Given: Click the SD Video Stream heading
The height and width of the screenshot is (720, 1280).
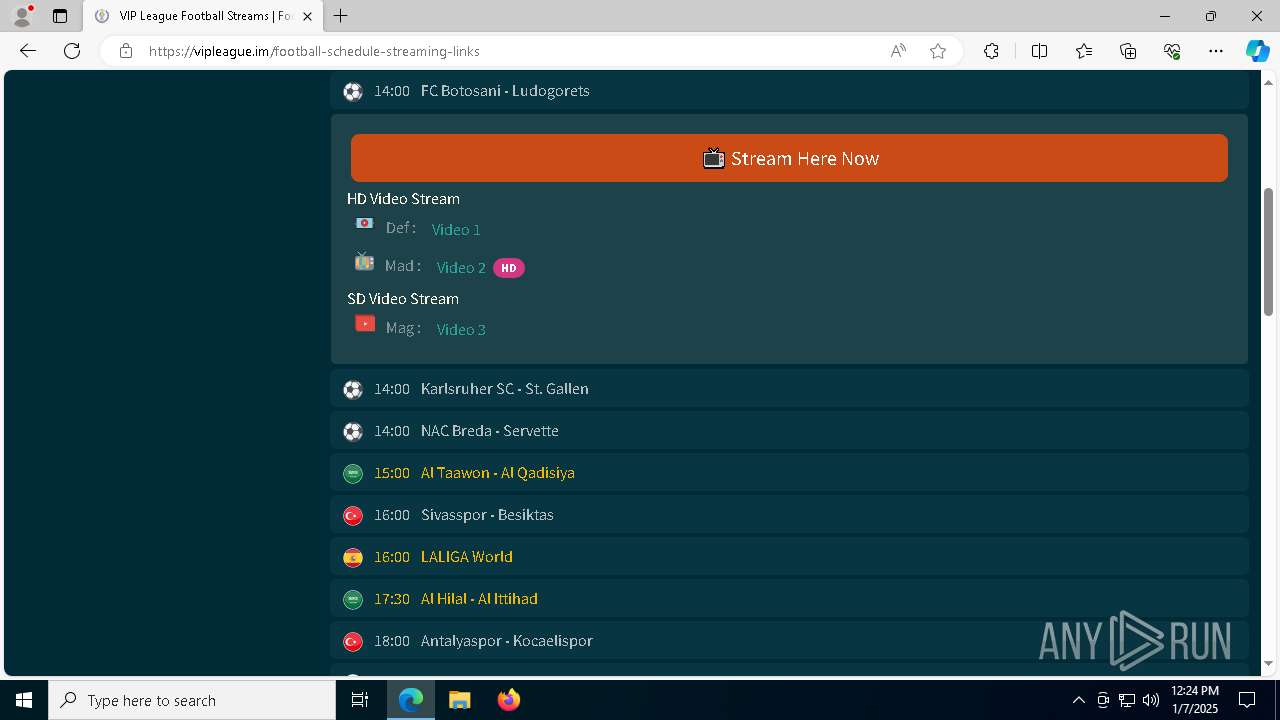Looking at the screenshot, I should click(403, 299).
